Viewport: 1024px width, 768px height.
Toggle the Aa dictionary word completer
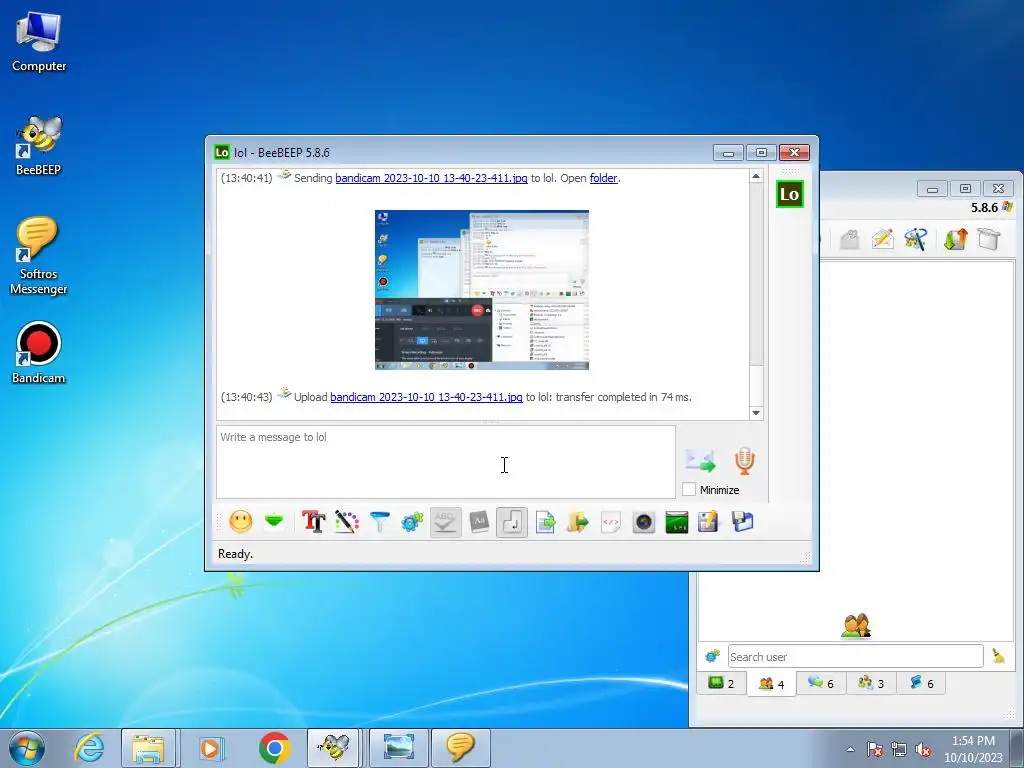[479, 522]
